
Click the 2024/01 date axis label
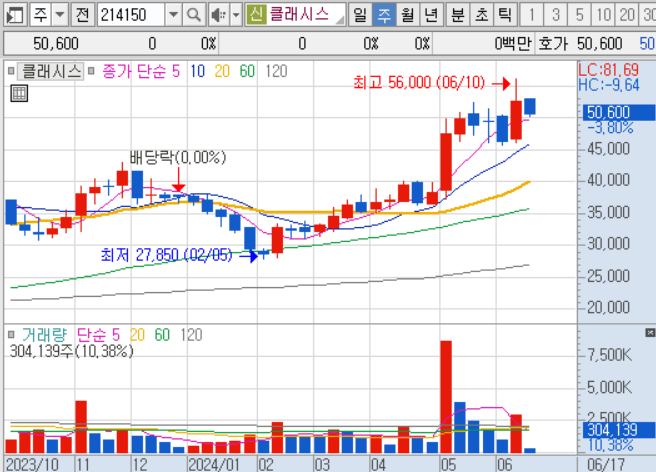pyautogui.click(x=214, y=464)
